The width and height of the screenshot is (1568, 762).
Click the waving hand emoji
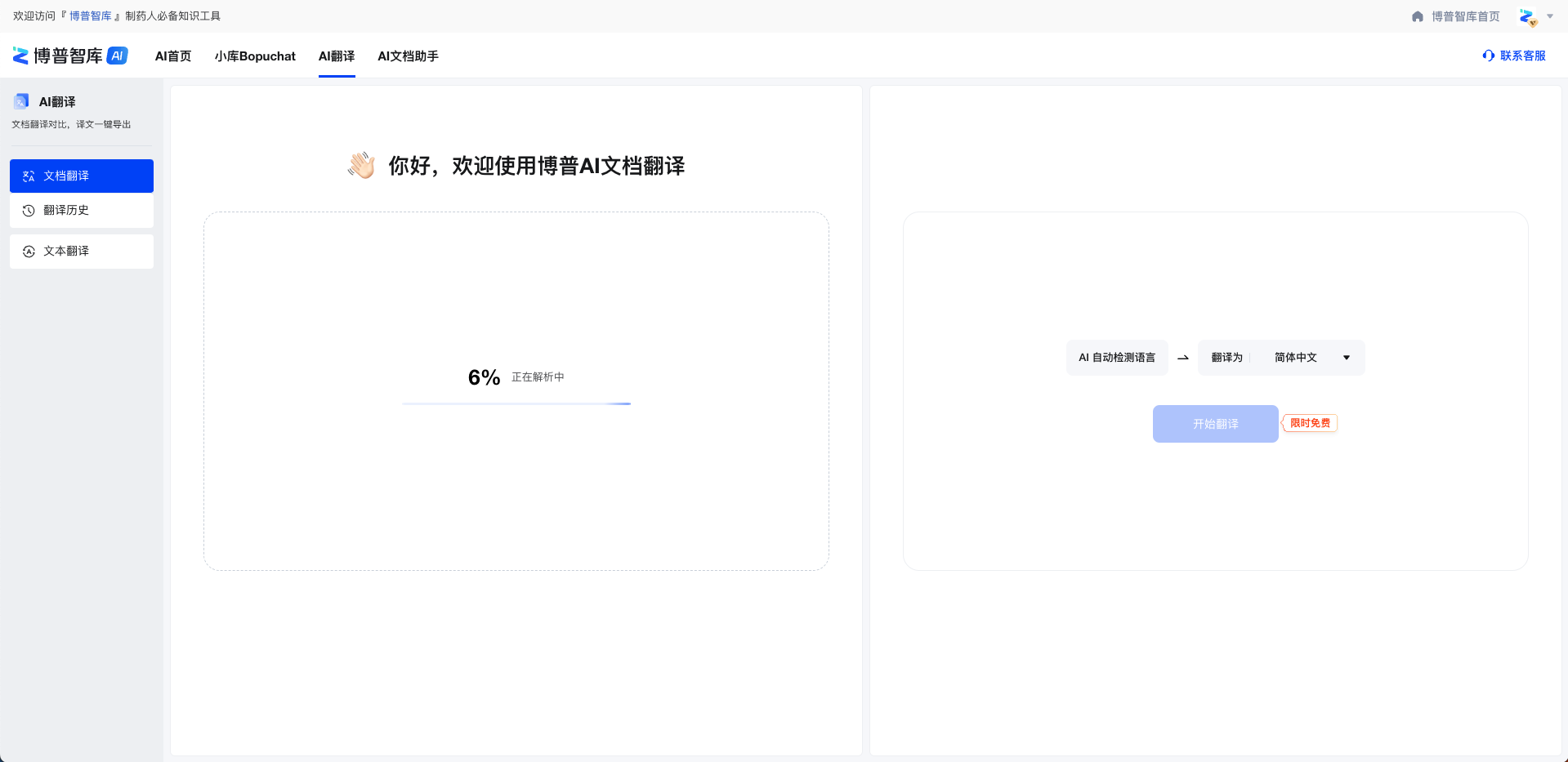click(x=361, y=165)
